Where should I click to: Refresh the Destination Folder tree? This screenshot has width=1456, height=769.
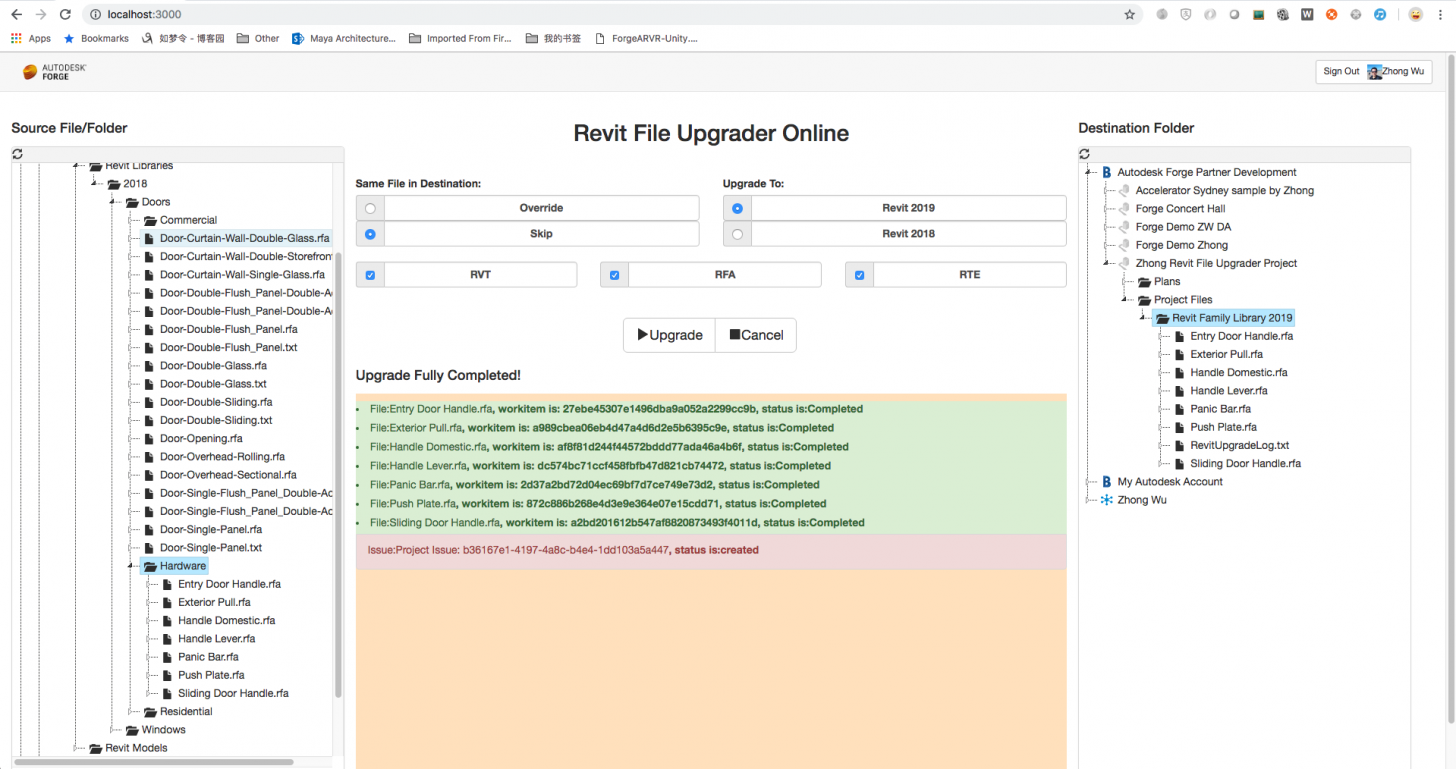[x=1085, y=154]
